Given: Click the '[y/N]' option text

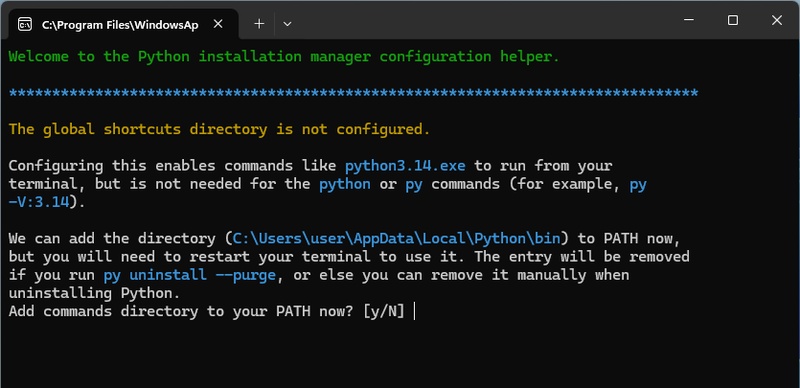Looking at the screenshot, I should [x=384, y=311].
